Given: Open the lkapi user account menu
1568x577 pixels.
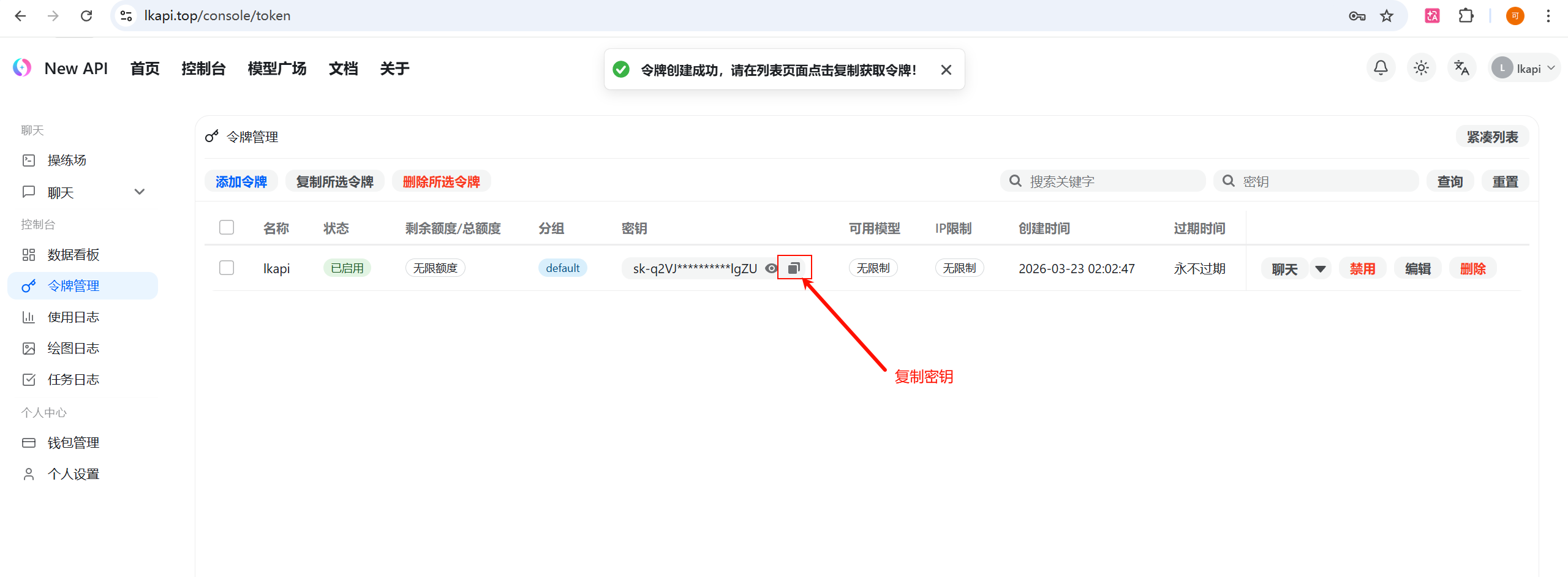Looking at the screenshot, I should tap(1524, 69).
